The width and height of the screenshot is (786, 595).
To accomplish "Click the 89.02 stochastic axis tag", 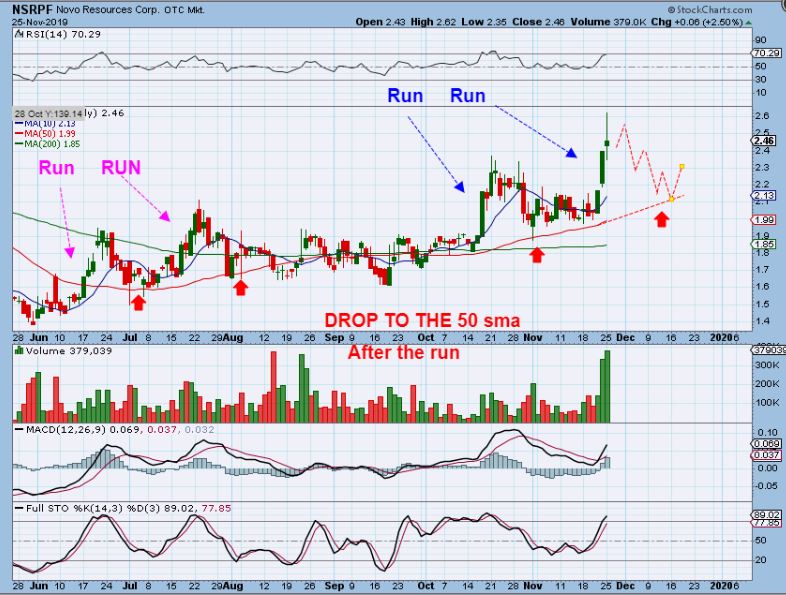I will tap(767, 515).
